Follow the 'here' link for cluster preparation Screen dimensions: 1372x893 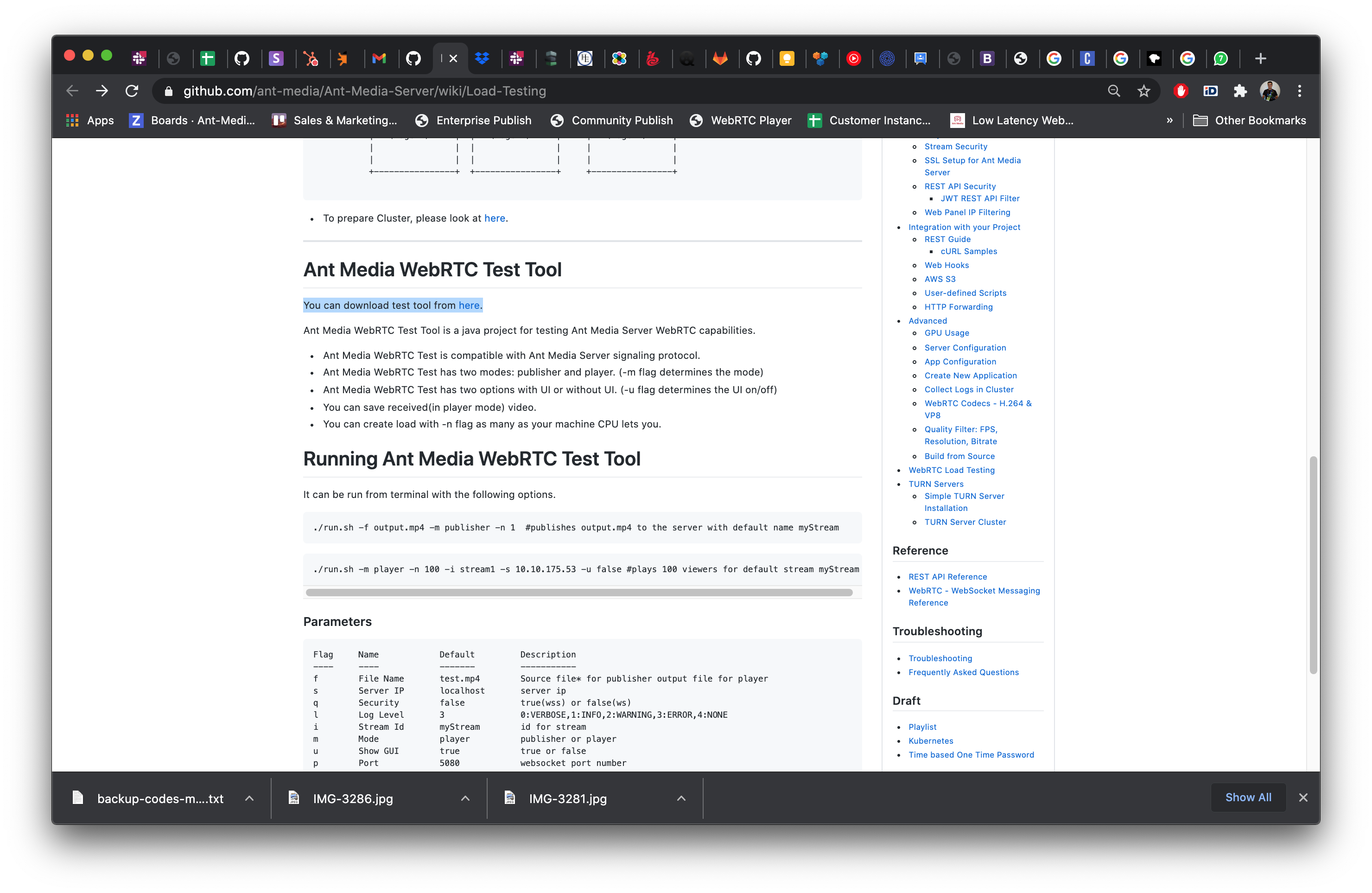point(495,218)
